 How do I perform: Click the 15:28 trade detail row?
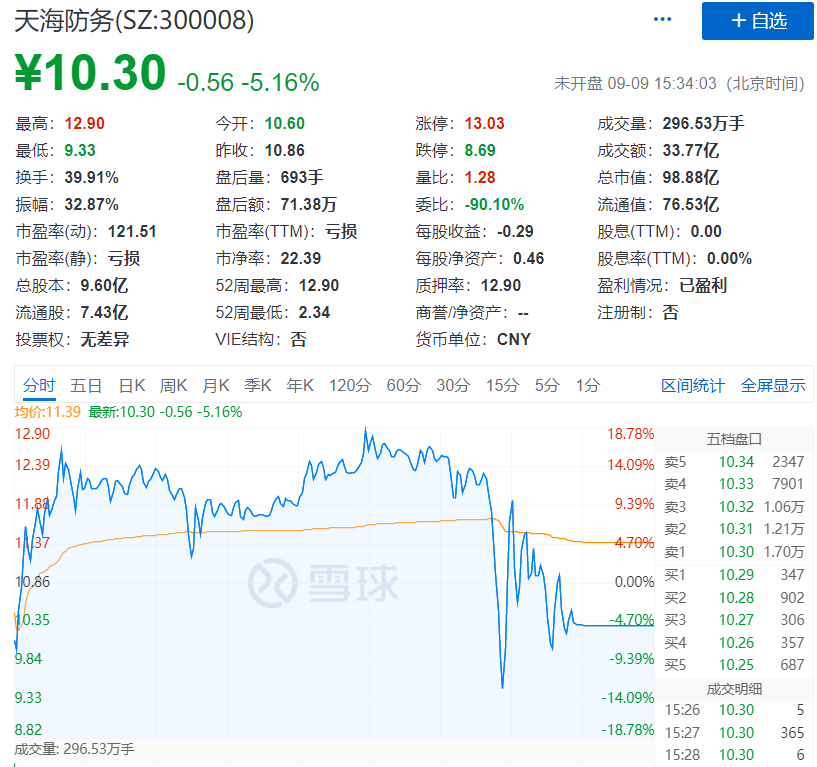click(734, 755)
